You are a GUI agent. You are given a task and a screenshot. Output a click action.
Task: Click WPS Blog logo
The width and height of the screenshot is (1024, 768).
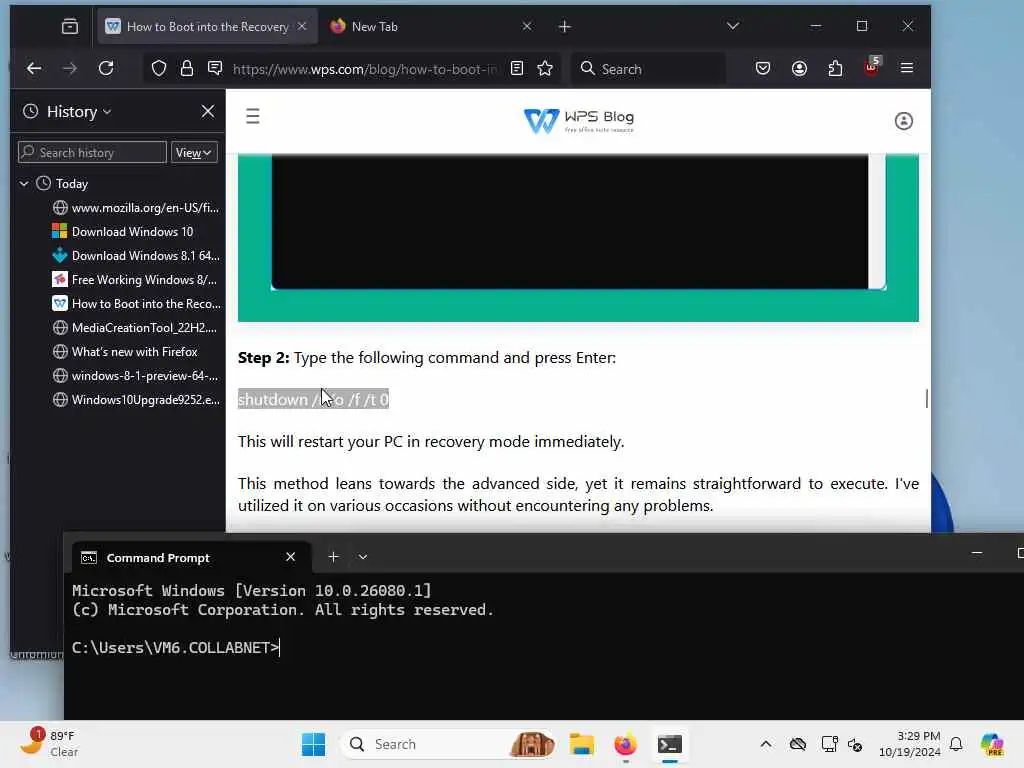(x=579, y=121)
